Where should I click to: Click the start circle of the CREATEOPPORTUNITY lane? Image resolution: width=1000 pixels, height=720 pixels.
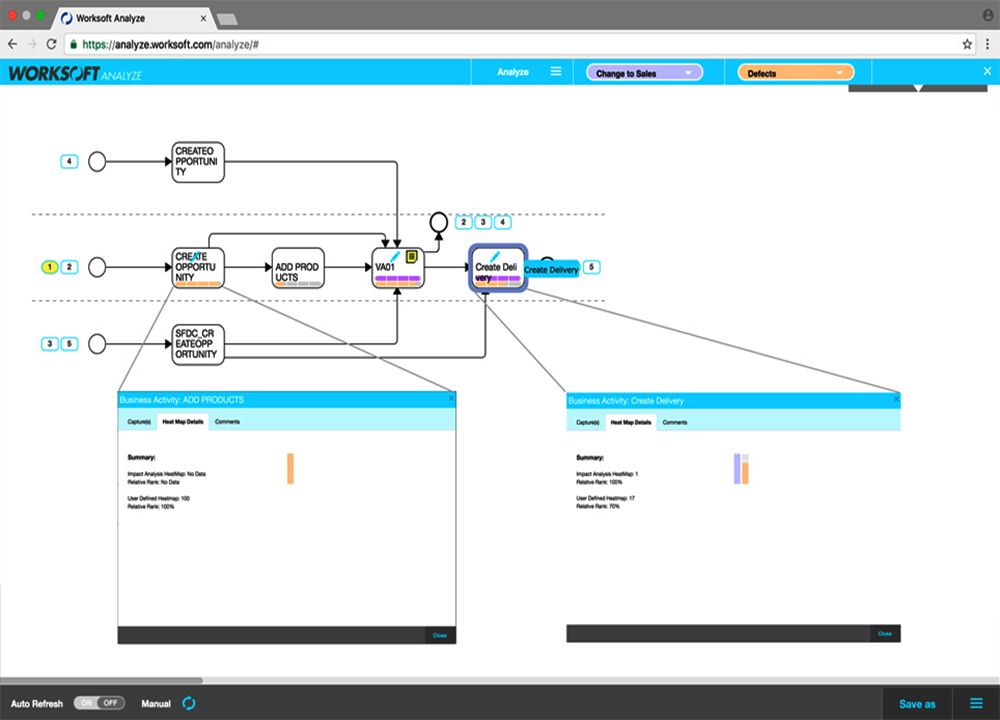(x=97, y=161)
